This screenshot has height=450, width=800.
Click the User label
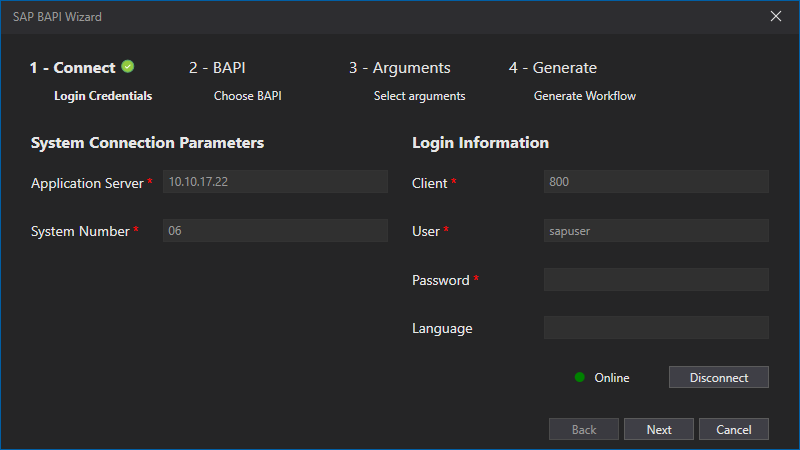[426, 231]
